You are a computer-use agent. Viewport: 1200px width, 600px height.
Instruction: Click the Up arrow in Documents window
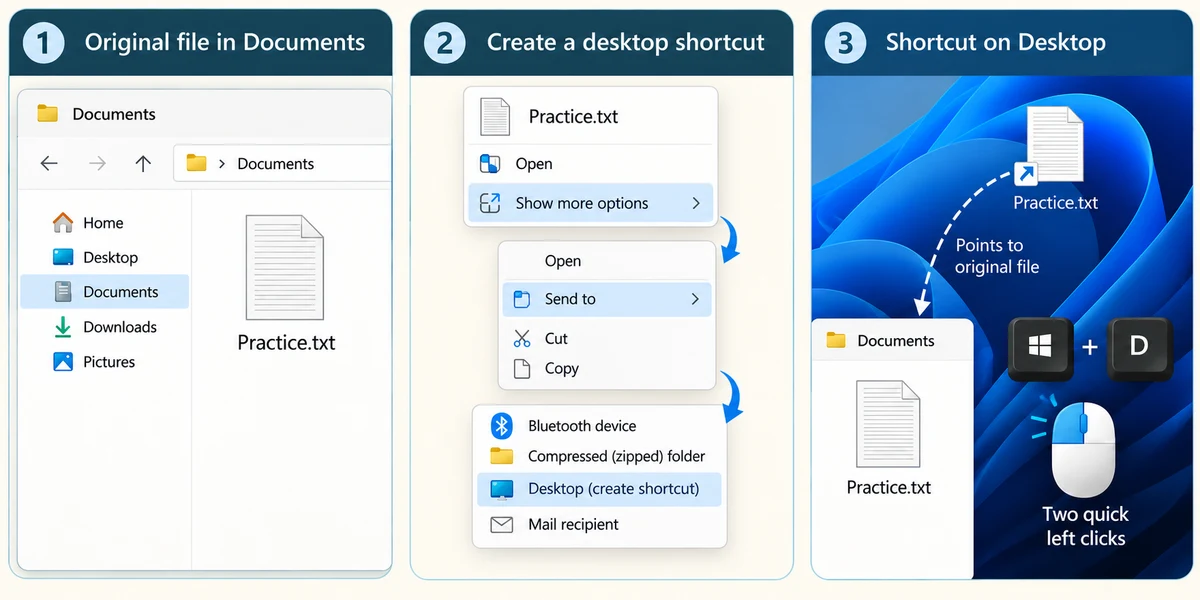(x=143, y=164)
